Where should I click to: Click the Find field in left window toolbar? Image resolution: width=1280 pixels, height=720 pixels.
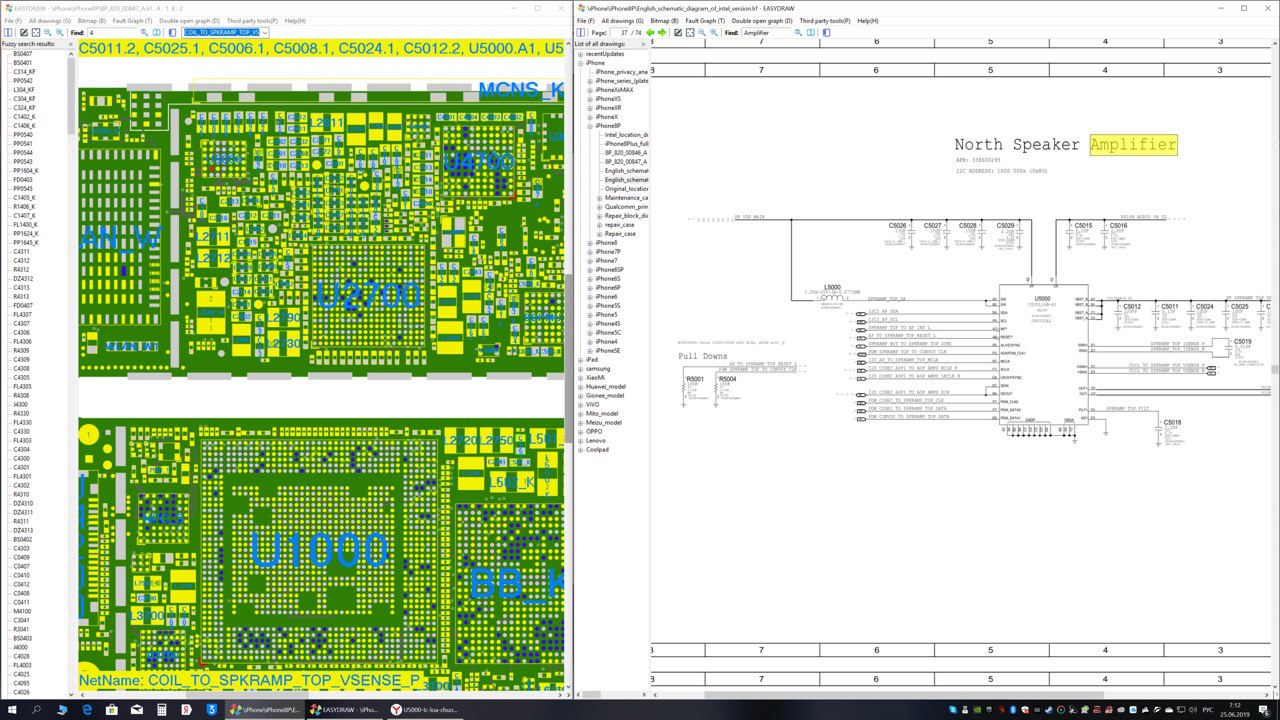pyautogui.click(x=113, y=33)
